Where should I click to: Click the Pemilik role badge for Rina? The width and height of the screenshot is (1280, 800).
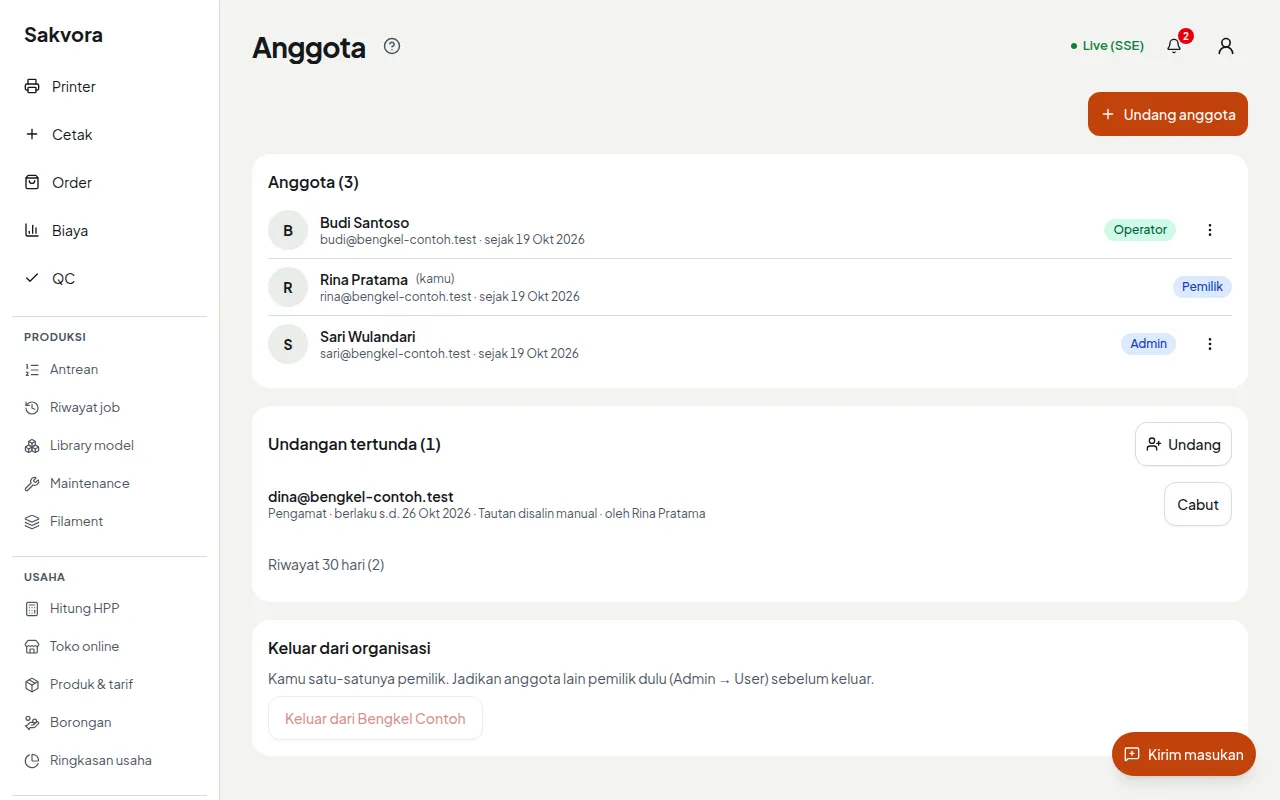pos(1202,287)
